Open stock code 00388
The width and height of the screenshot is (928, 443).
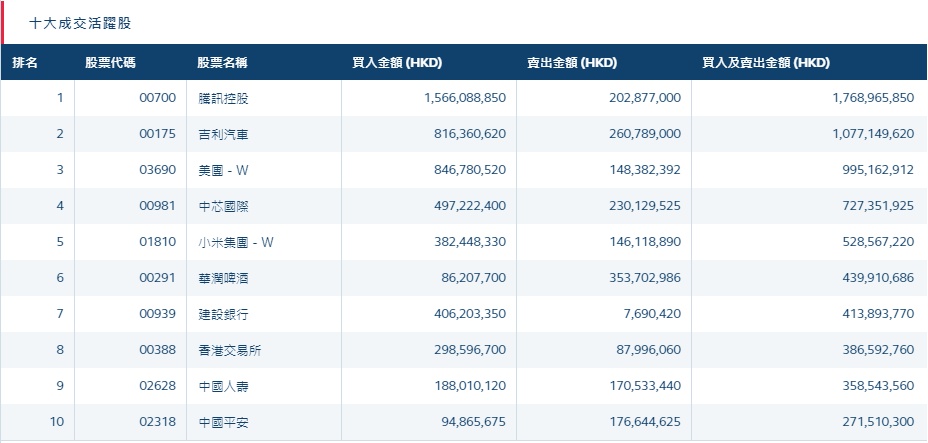158,350
